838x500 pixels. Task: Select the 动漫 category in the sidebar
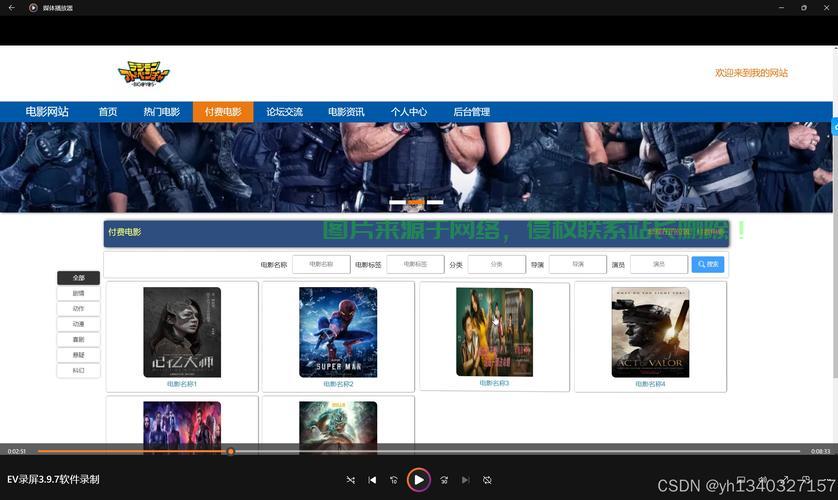(x=79, y=324)
